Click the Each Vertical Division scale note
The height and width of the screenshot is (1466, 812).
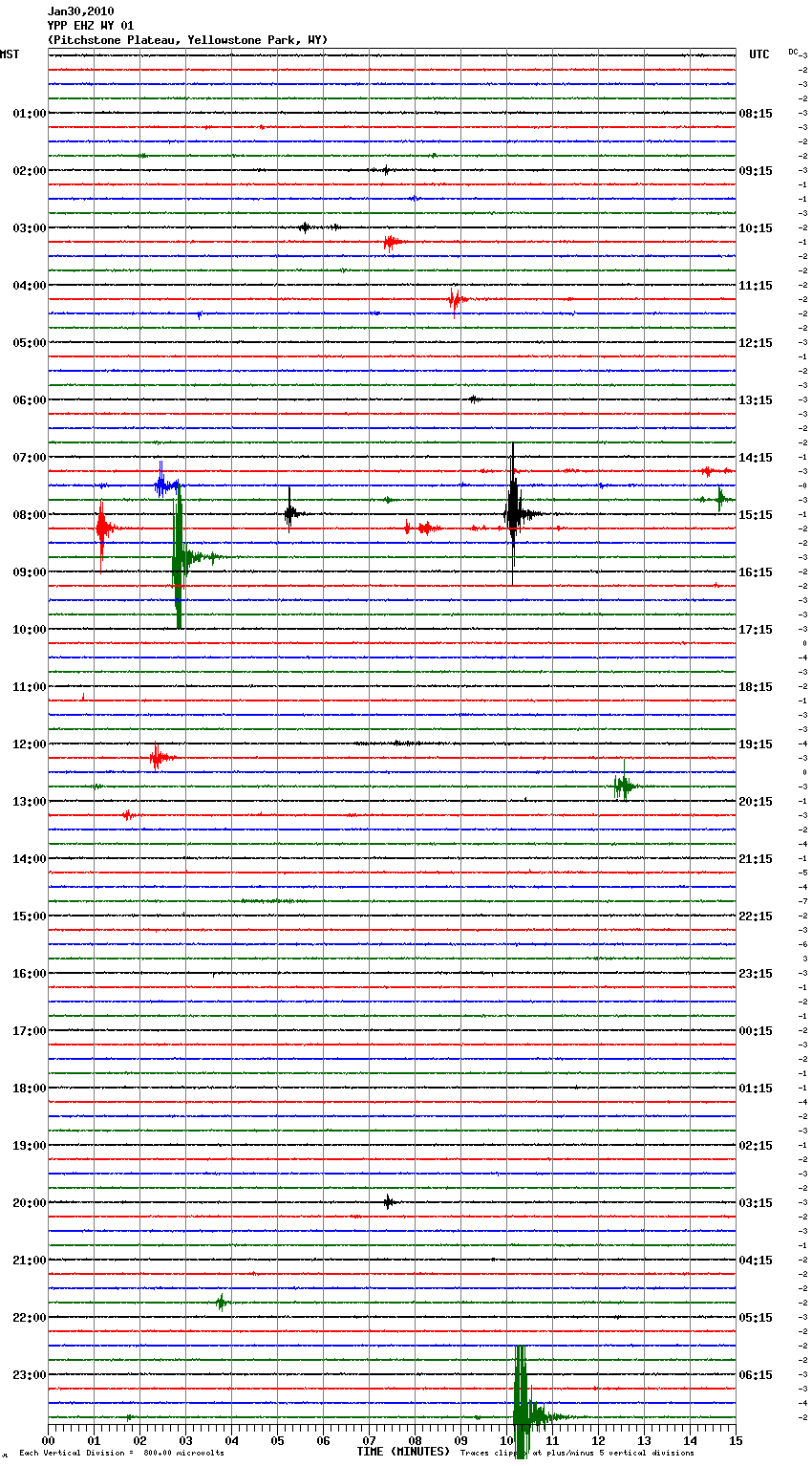(121, 1453)
